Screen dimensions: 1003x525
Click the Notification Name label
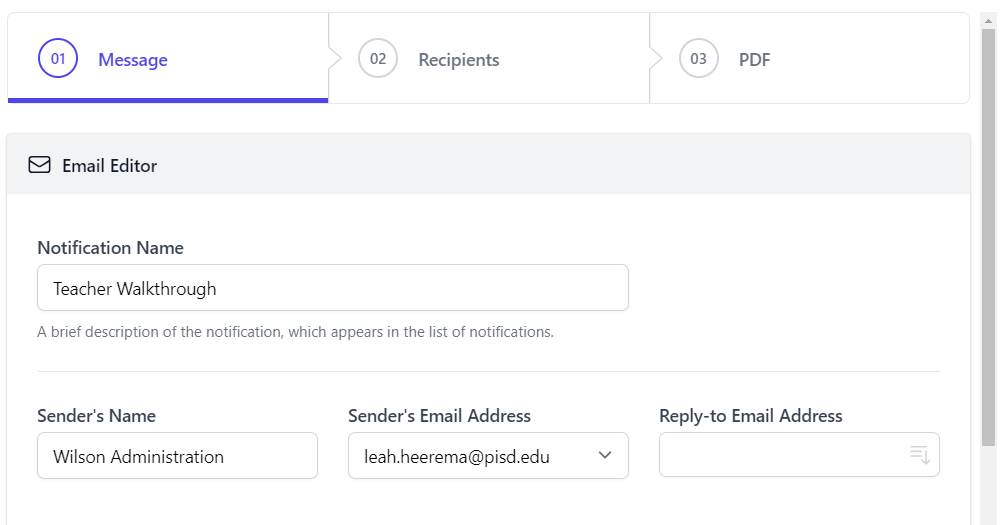tap(111, 247)
